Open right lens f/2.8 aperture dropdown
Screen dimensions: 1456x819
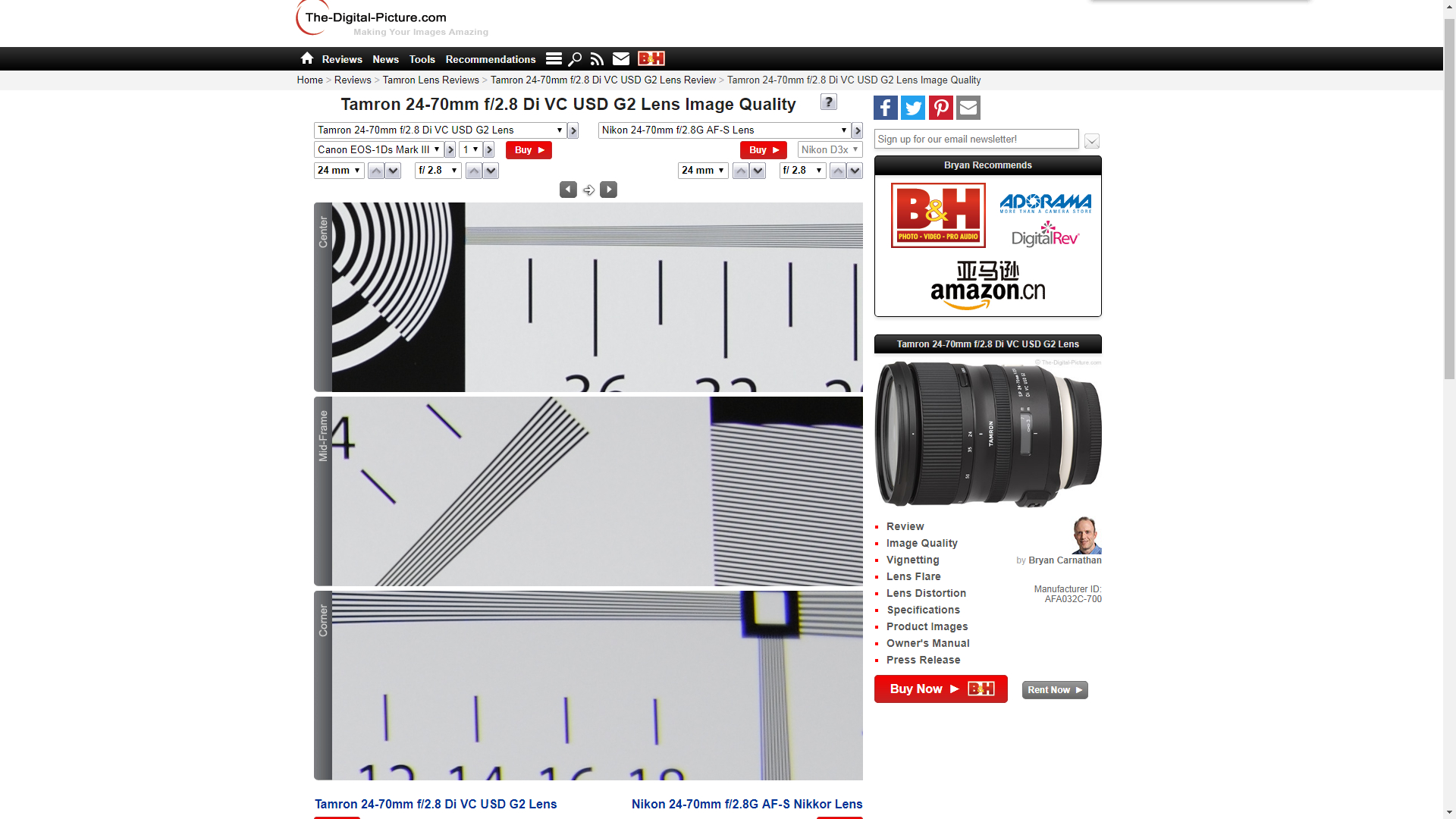point(802,171)
